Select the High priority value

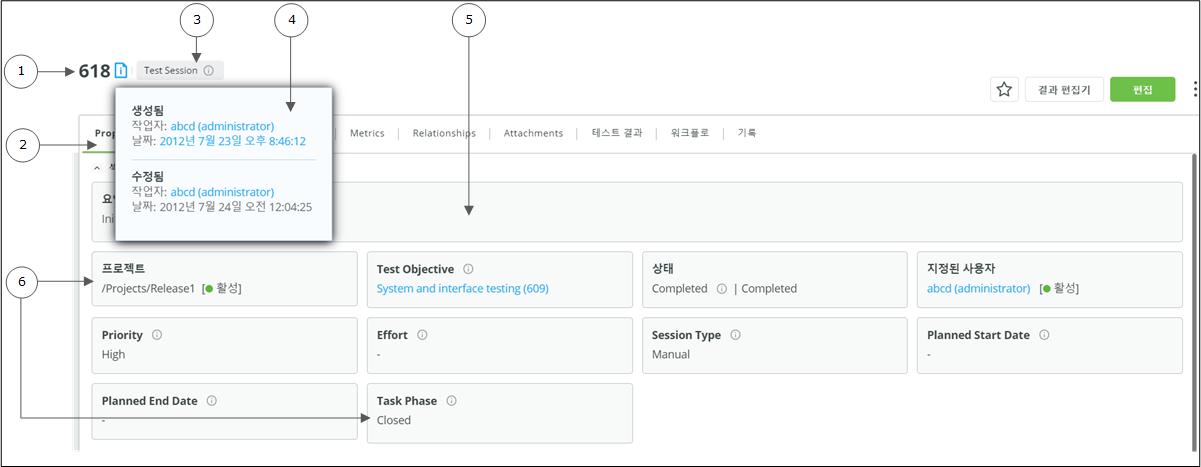click(114, 354)
